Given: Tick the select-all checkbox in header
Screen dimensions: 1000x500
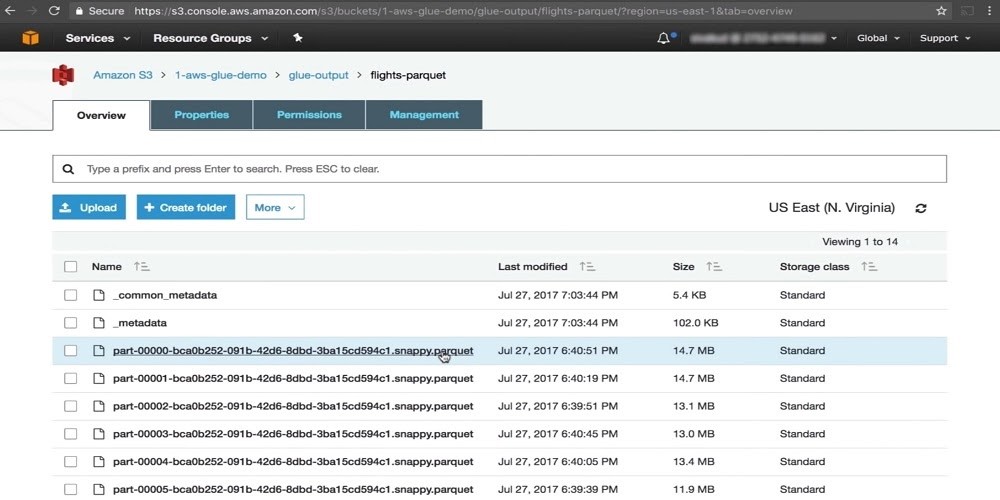Looking at the screenshot, I should (71, 267).
